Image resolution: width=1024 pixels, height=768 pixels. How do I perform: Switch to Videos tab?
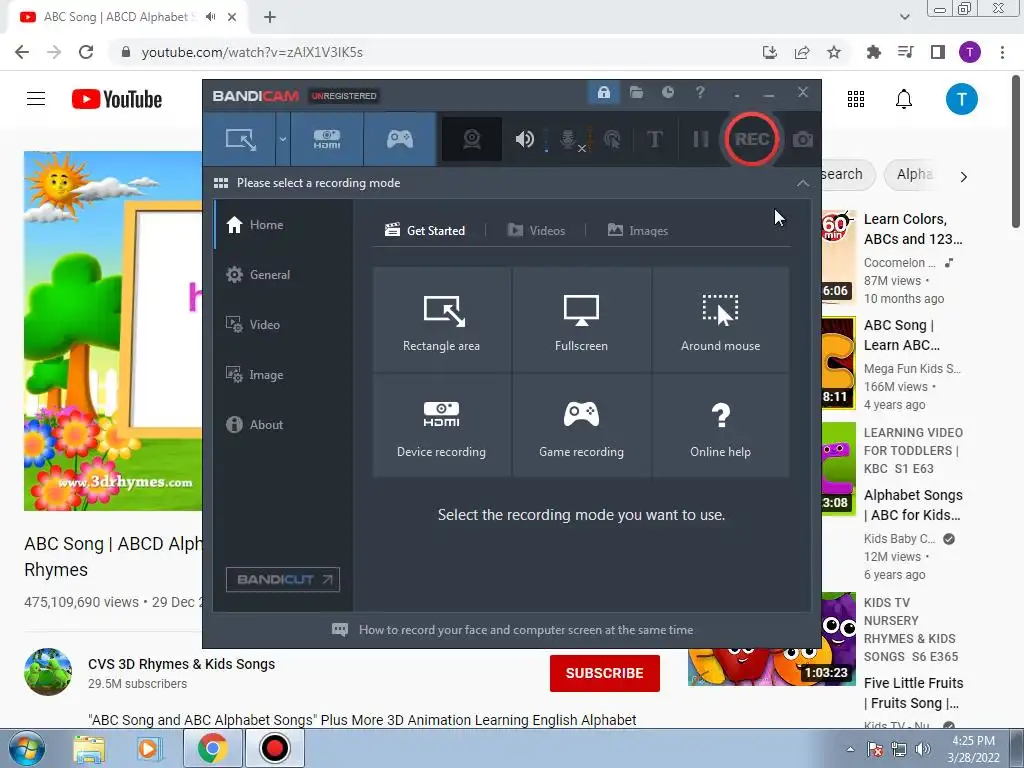click(536, 231)
